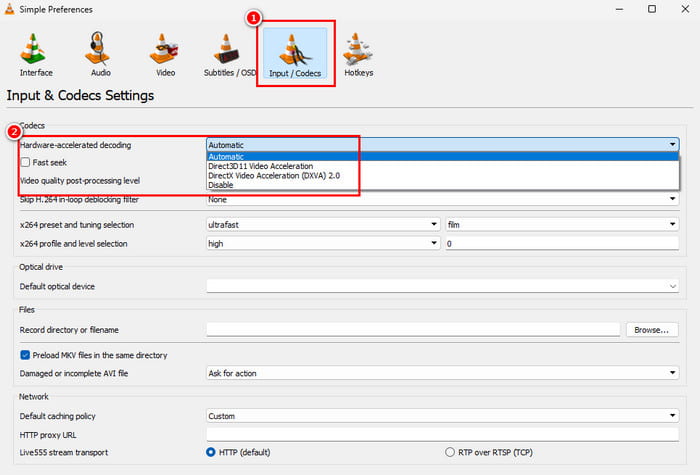Click the VLC cone icon in title bar

coord(9,9)
